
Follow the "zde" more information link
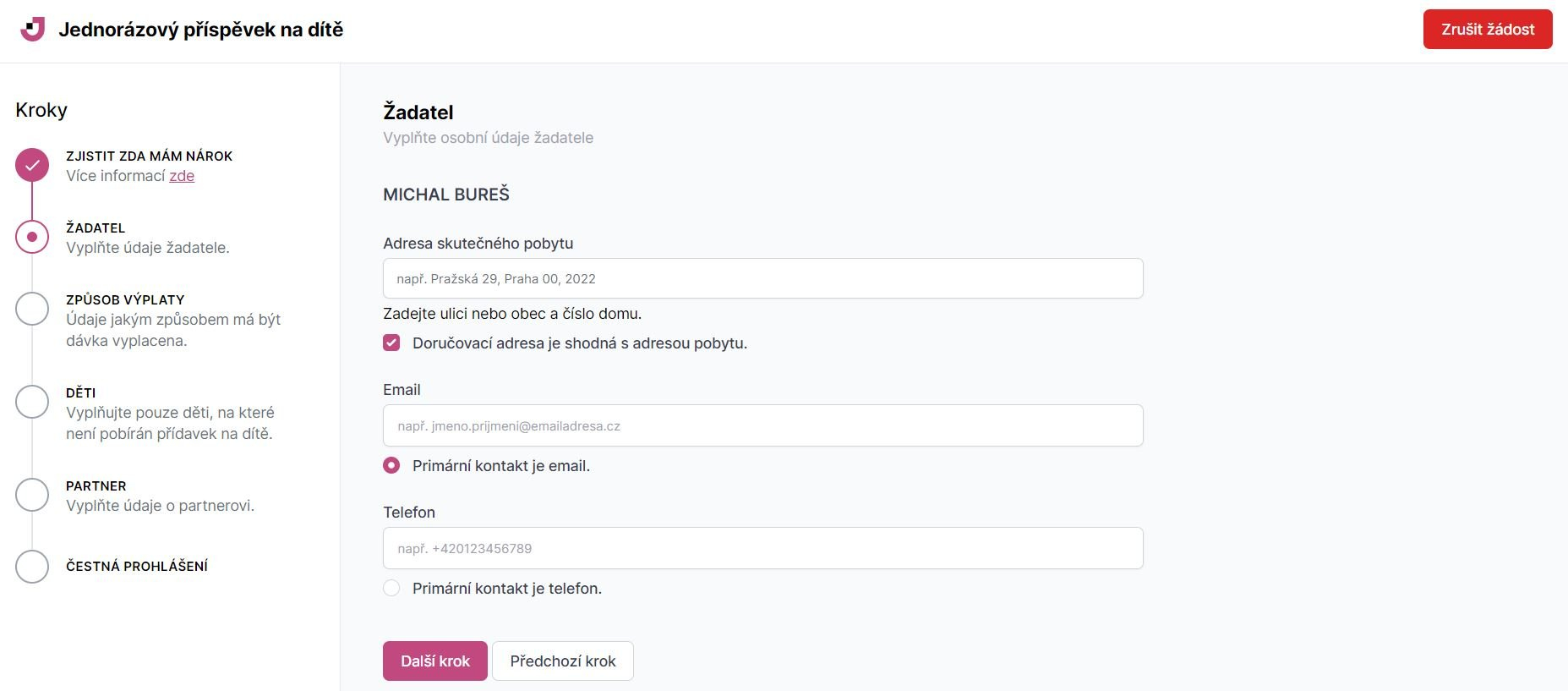182,176
